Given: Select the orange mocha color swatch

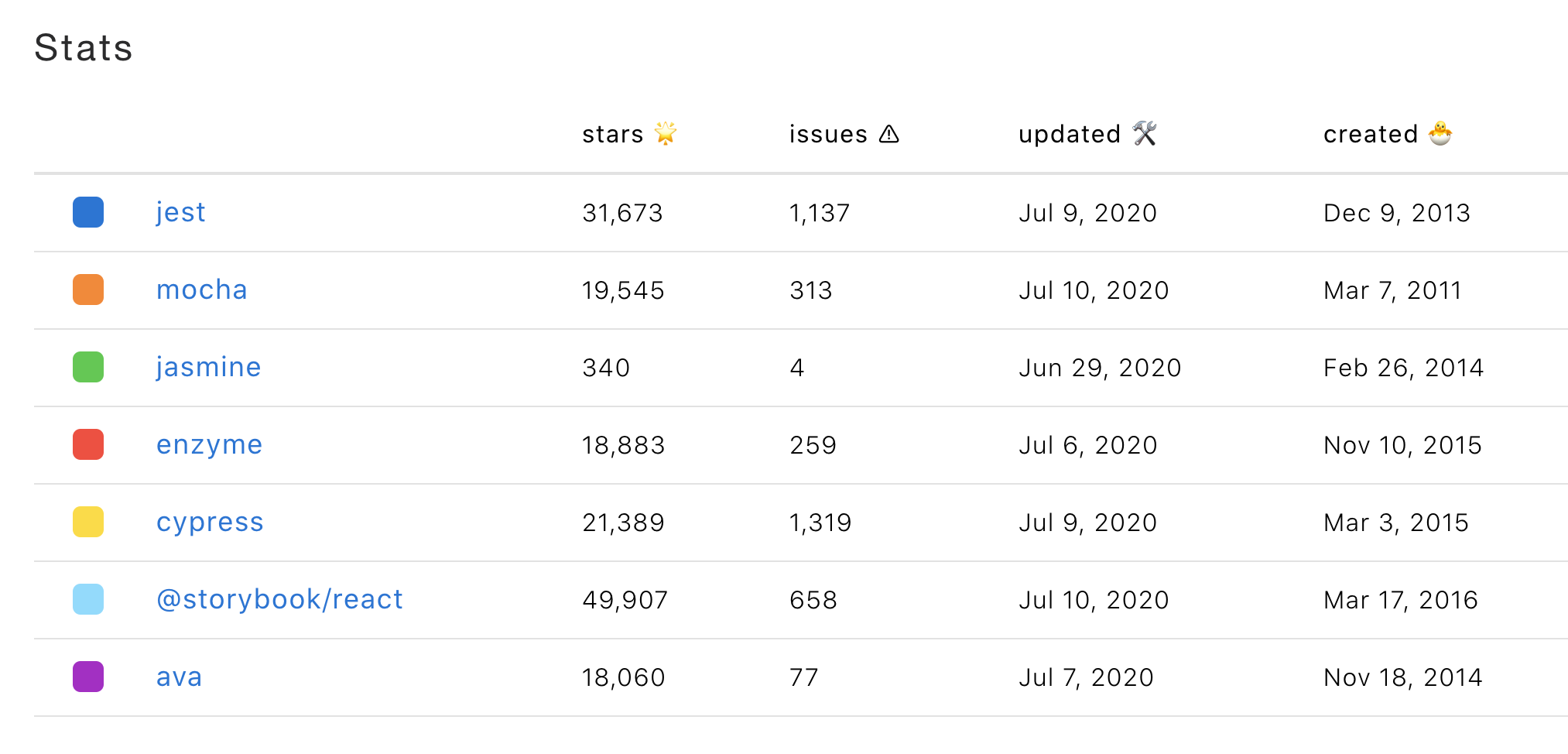Looking at the screenshot, I should tap(88, 290).
